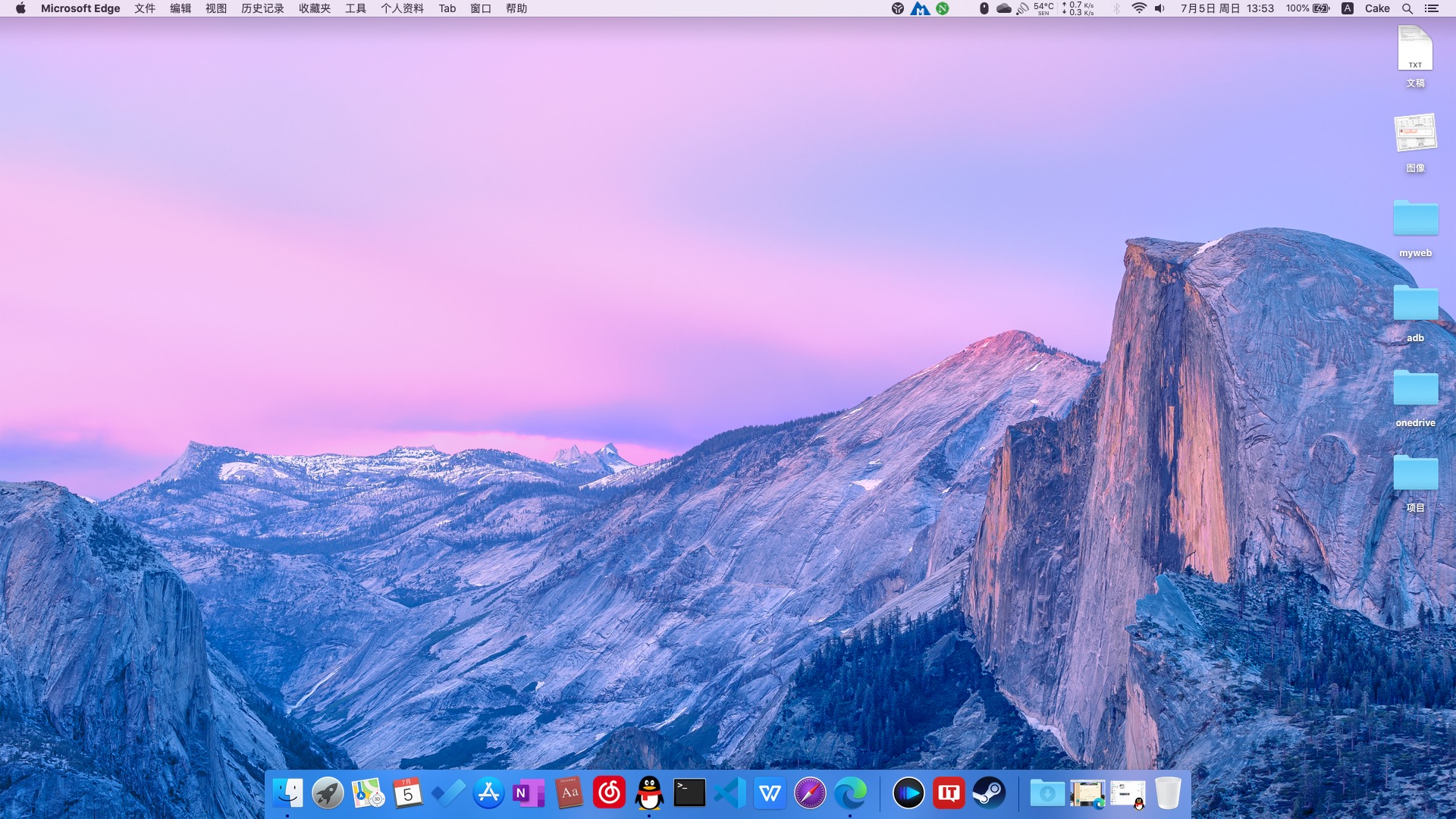The height and width of the screenshot is (819, 1456).
Task: Expand battery status at 100%
Action: 1308,8
